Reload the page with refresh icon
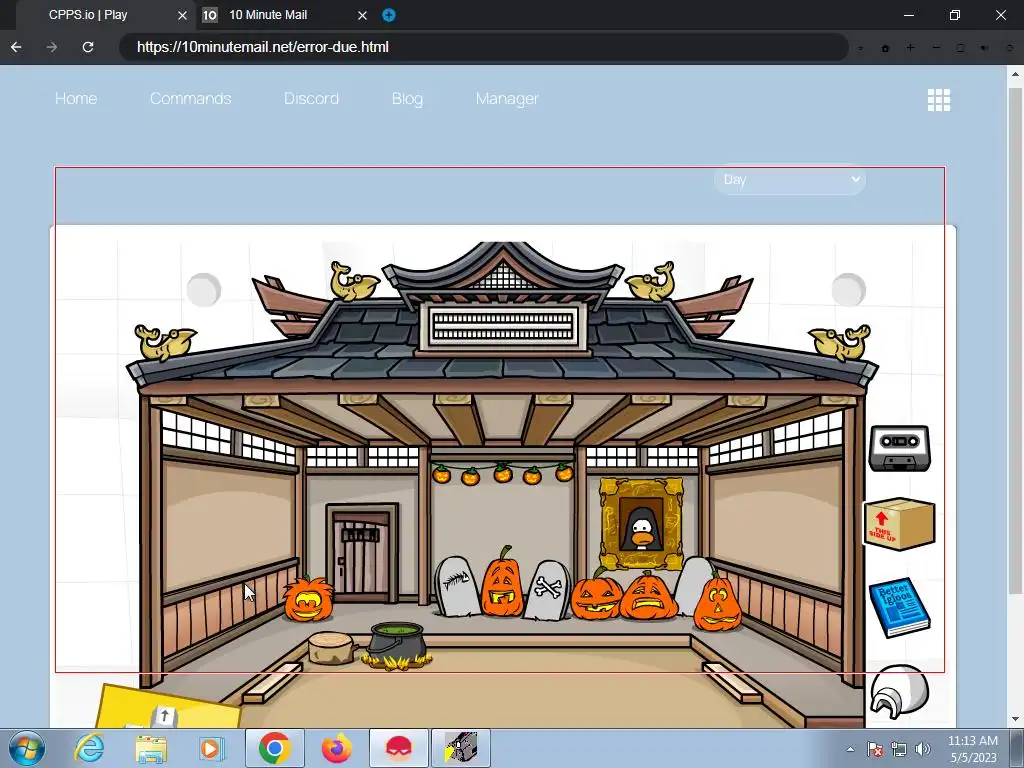1024x768 pixels. [x=88, y=47]
